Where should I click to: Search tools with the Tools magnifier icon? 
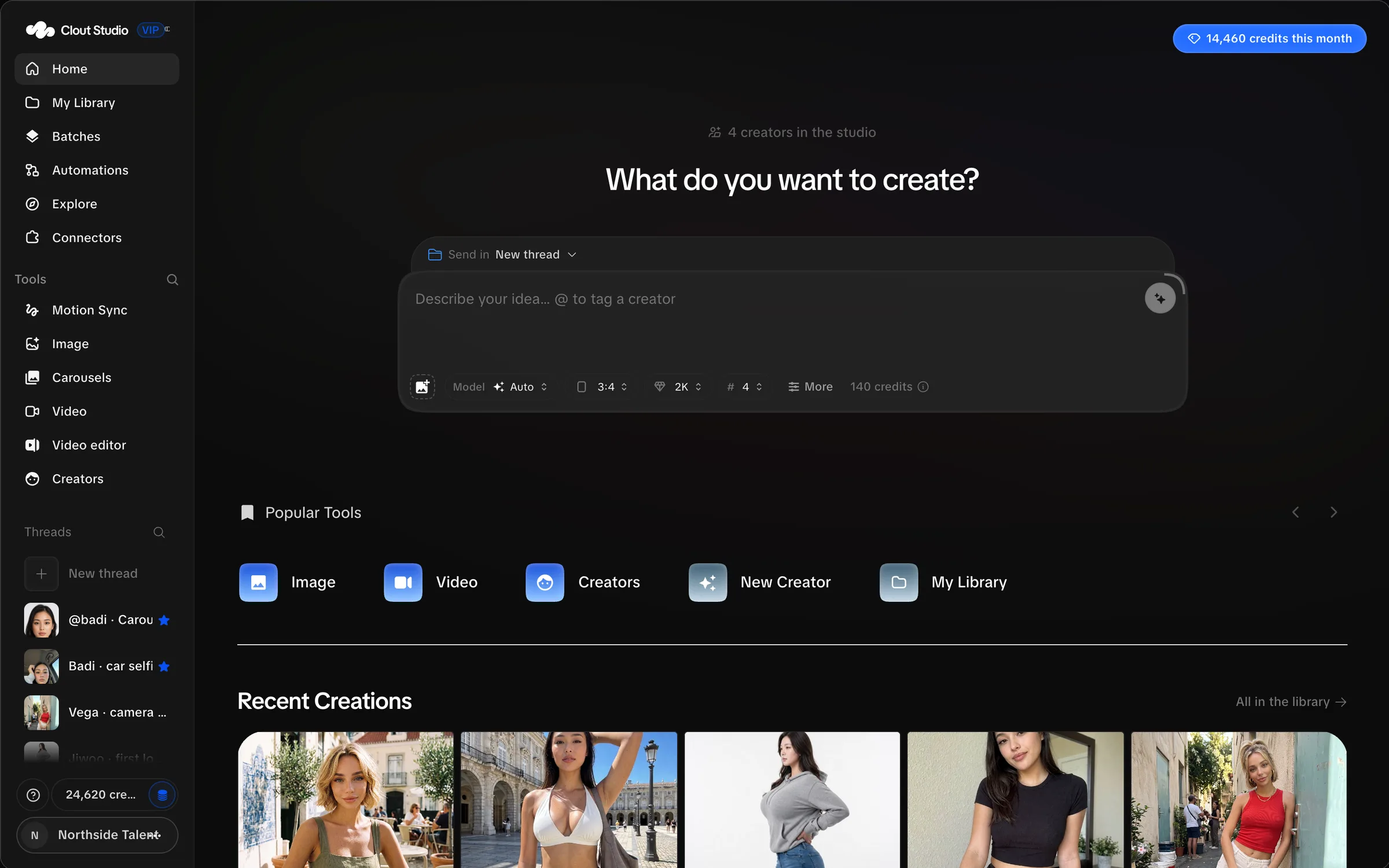point(172,279)
